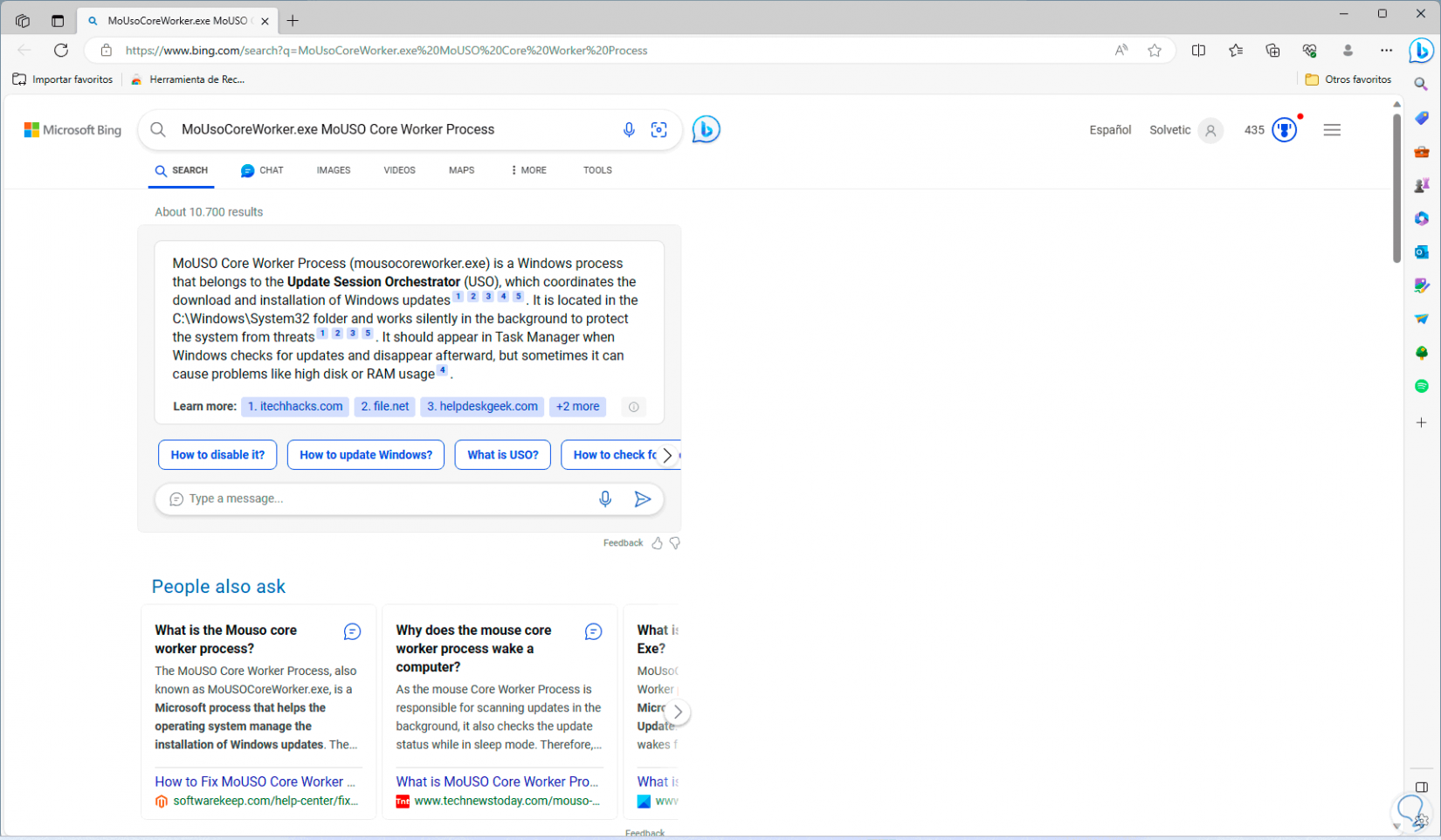This screenshot has width=1441, height=840.
Task: Switch to the MAPS tab
Action: tap(461, 170)
